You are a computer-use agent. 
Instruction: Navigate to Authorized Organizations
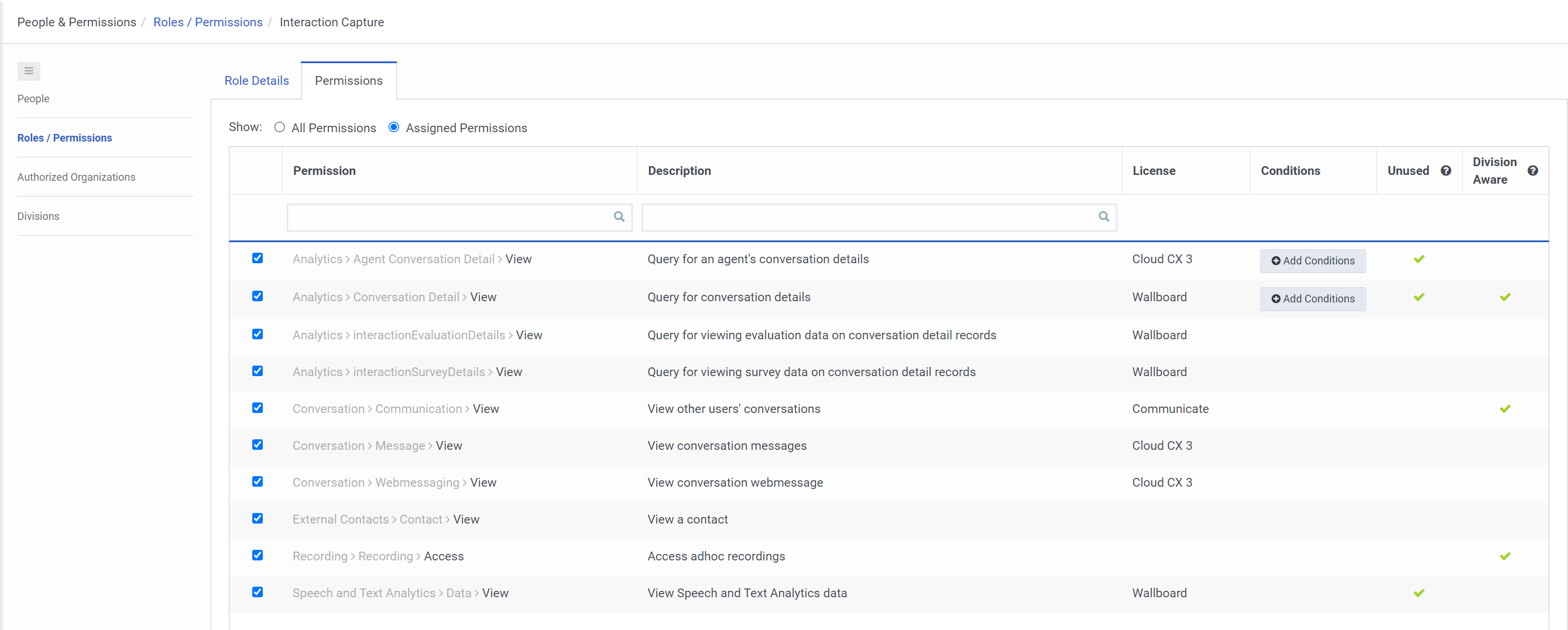76,176
